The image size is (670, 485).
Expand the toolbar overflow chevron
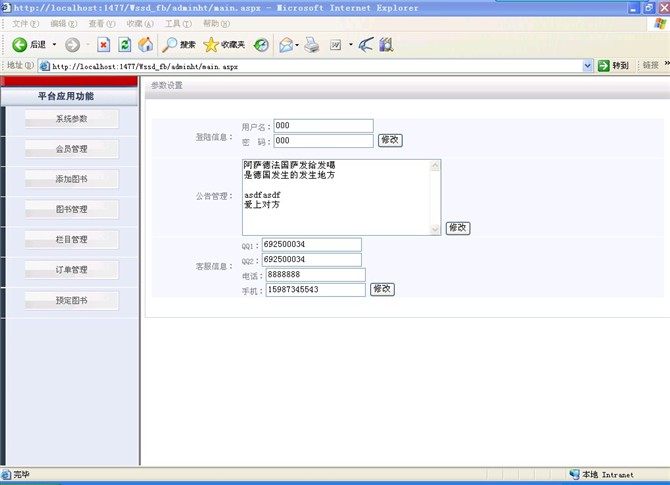pos(667,64)
